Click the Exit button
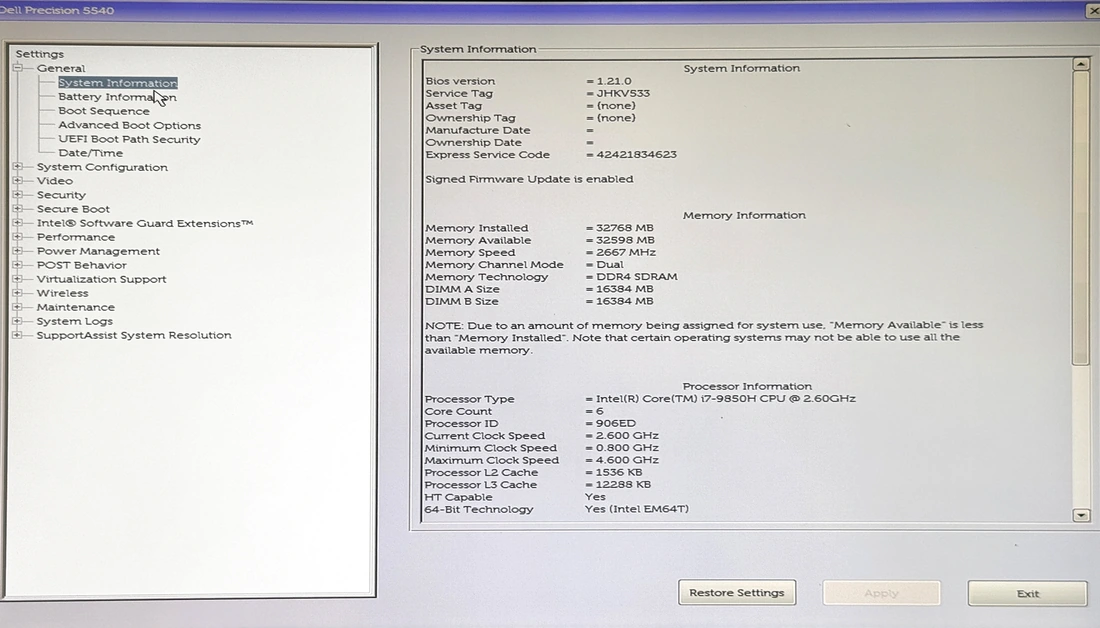 (1027, 593)
